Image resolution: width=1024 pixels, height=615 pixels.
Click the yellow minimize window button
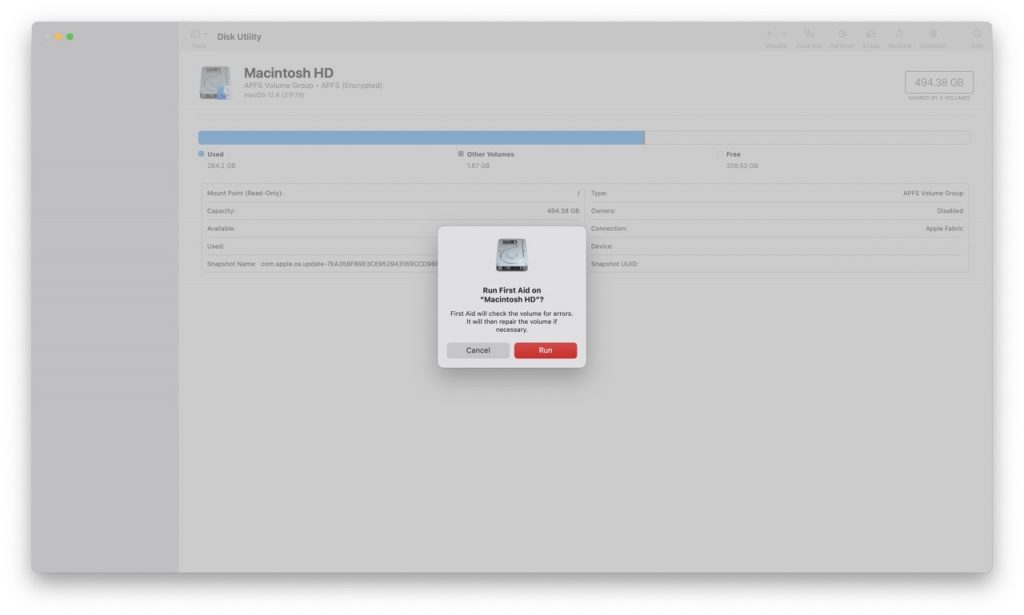(58, 37)
